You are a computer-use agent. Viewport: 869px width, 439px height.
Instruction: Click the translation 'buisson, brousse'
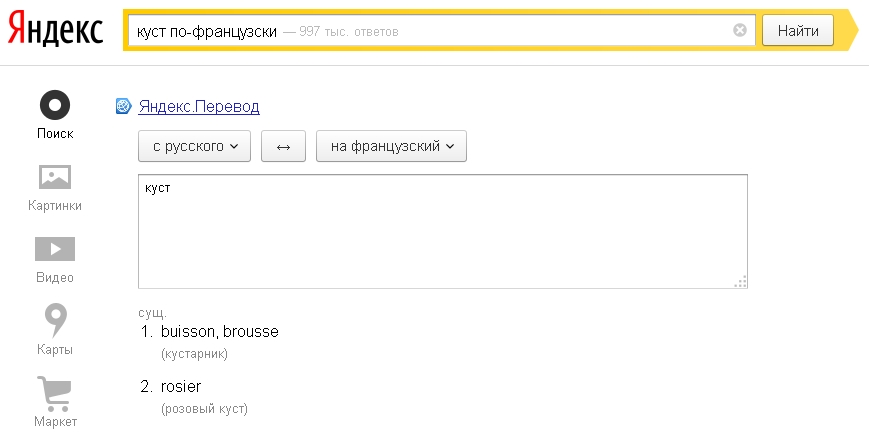coord(219,332)
